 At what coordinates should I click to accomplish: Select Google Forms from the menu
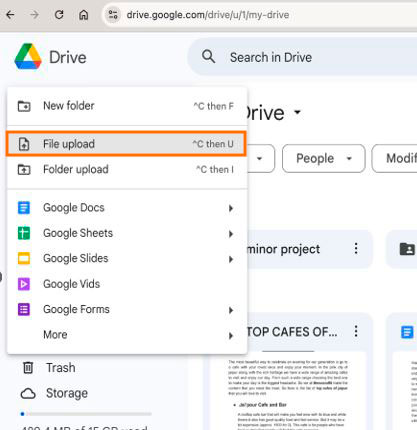[127, 309]
